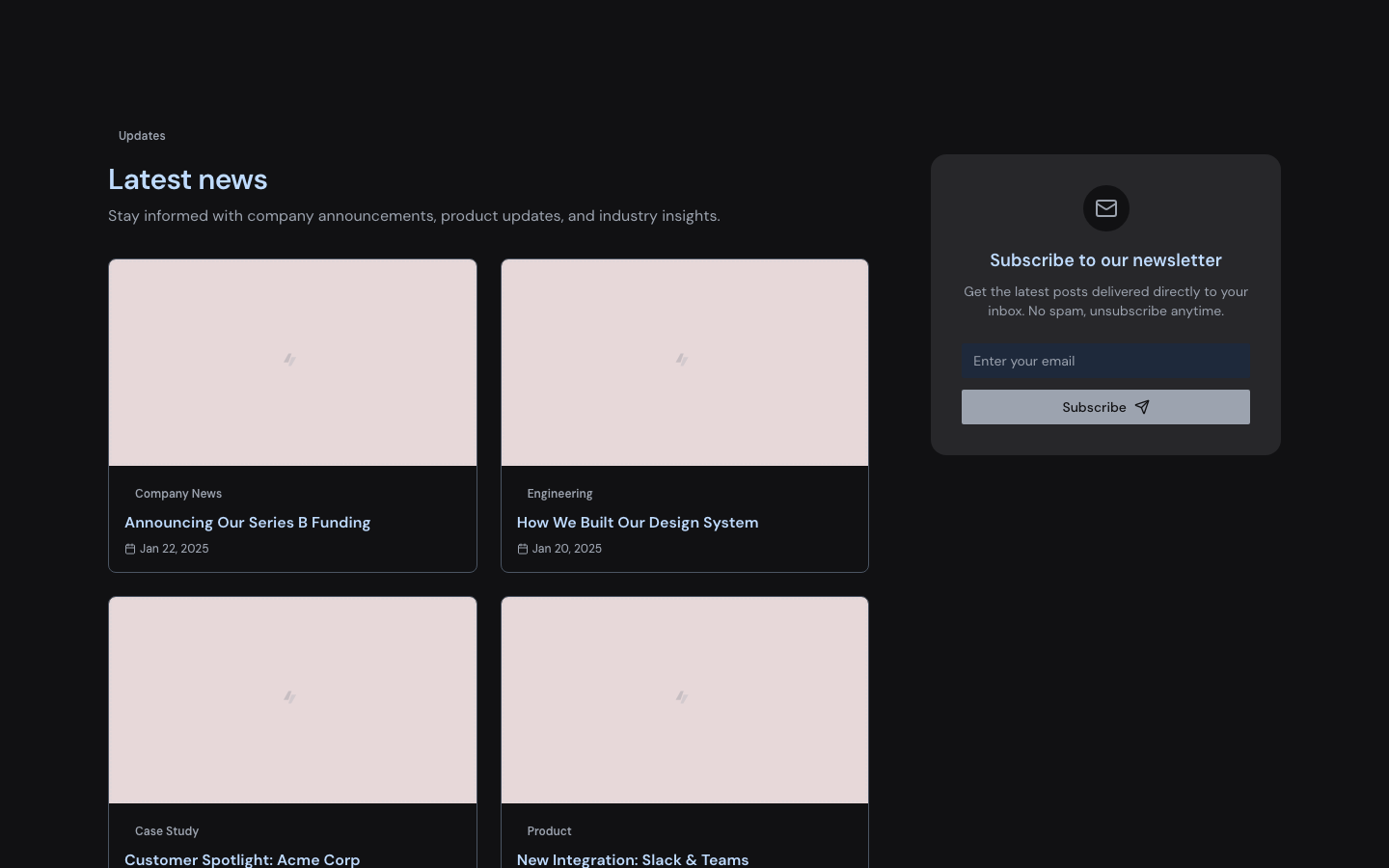Select the Company News category tag

pos(178,494)
